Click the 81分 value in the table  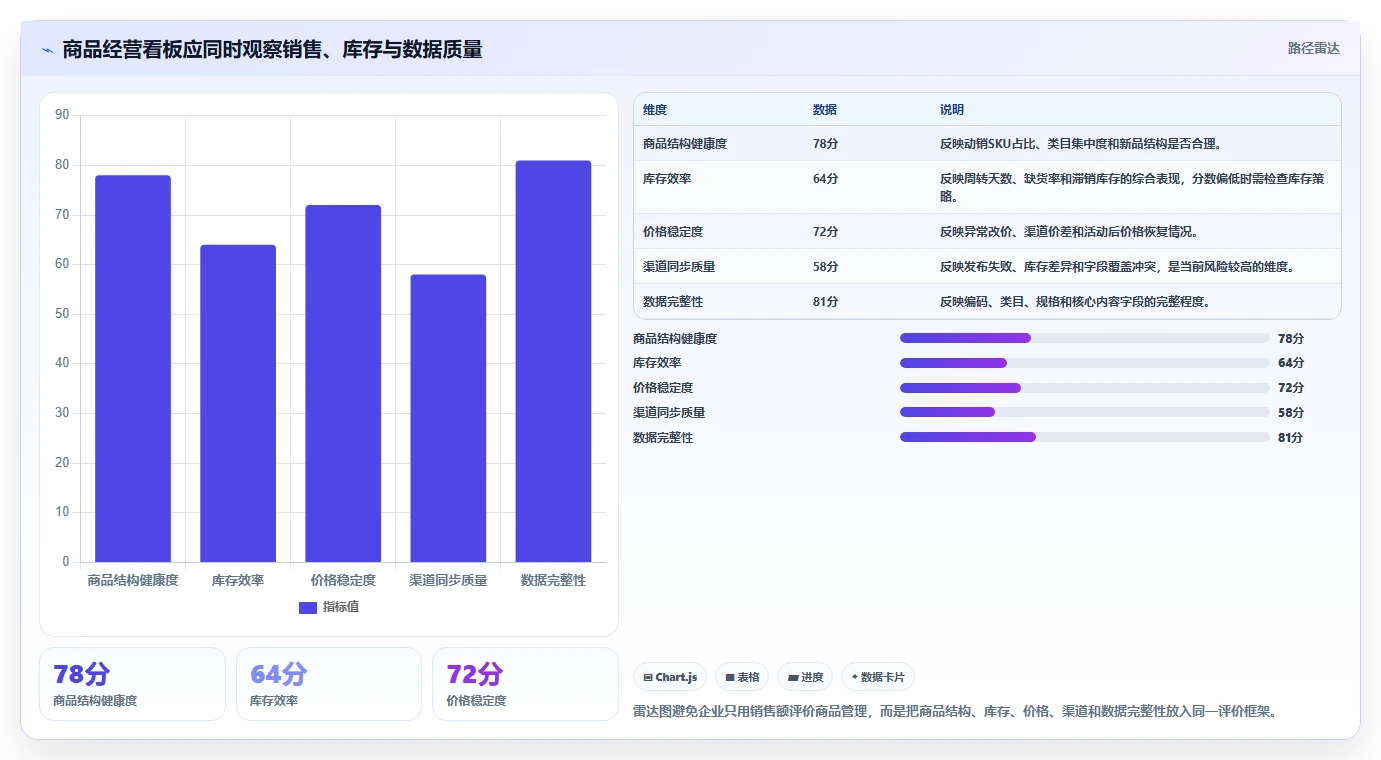click(x=826, y=302)
